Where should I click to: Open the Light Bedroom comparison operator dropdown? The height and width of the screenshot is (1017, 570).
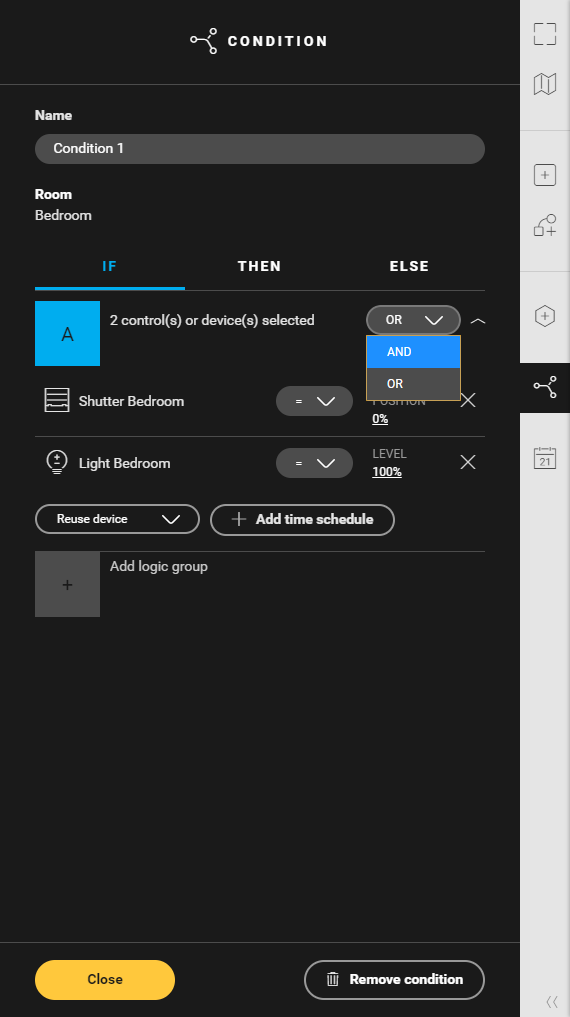(x=315, y=463)
